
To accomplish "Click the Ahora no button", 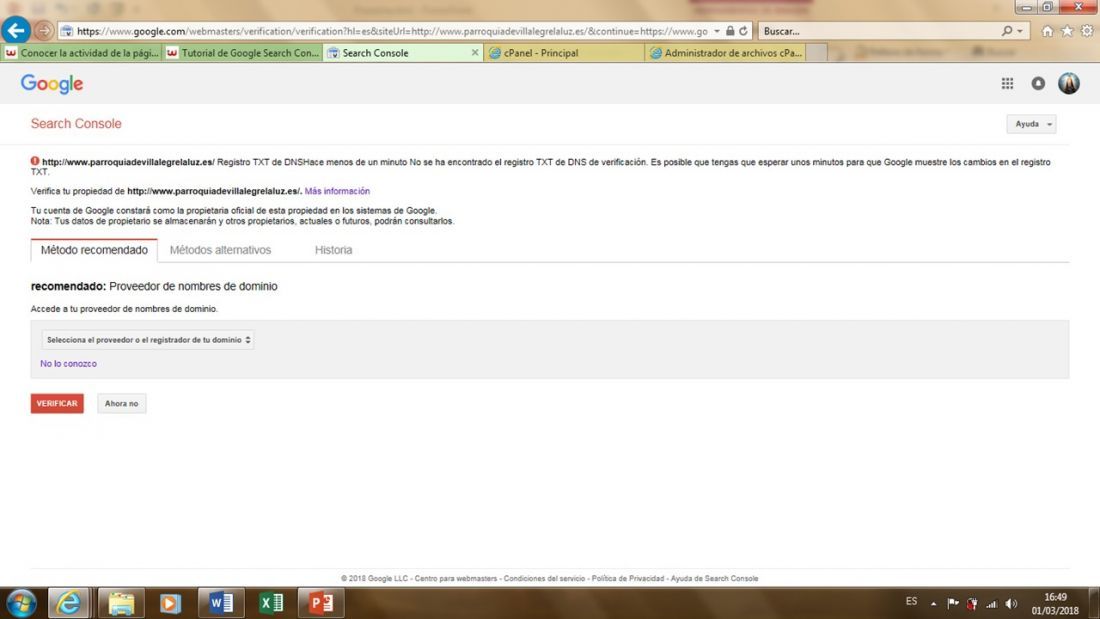I will 121,404.
